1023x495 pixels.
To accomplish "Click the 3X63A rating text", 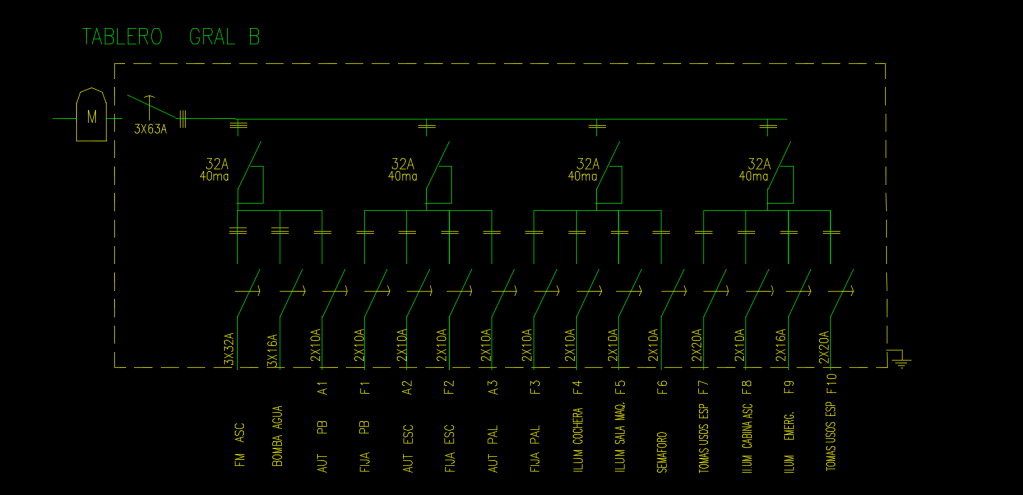I will point(151,129).
